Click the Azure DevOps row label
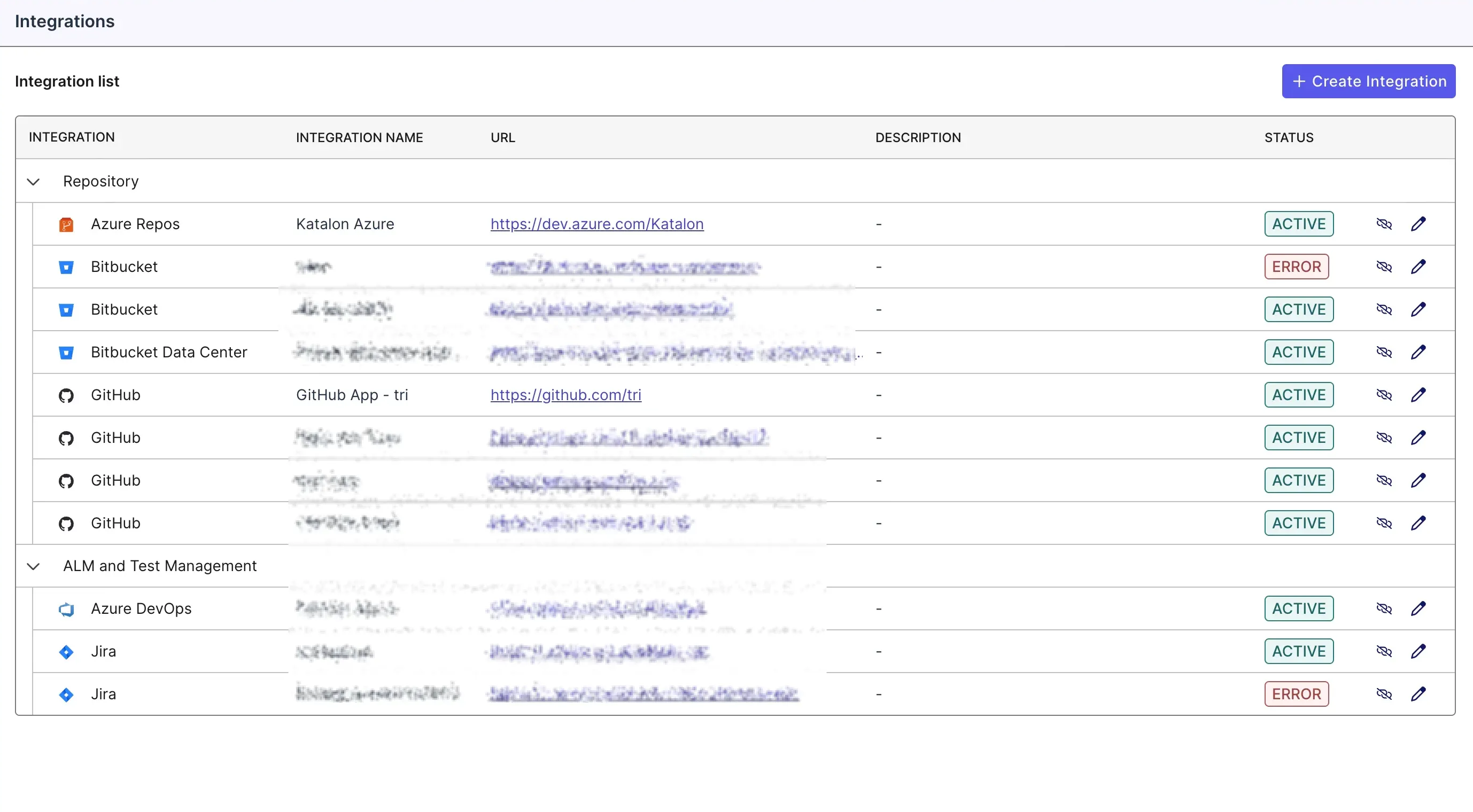 [141, 608]
